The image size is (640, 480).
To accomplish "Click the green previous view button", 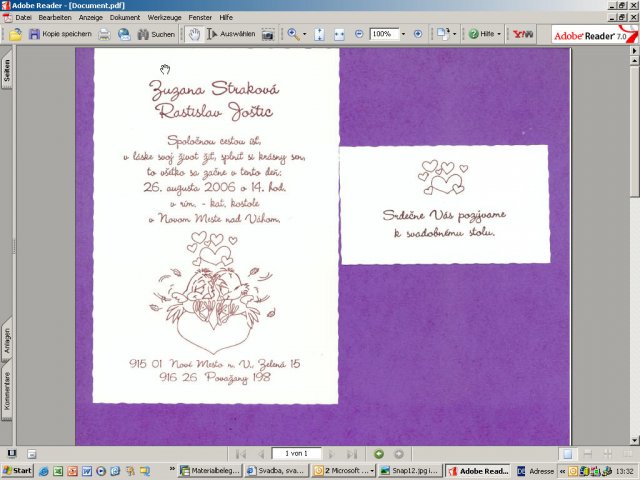I will (x=379, y=454).
